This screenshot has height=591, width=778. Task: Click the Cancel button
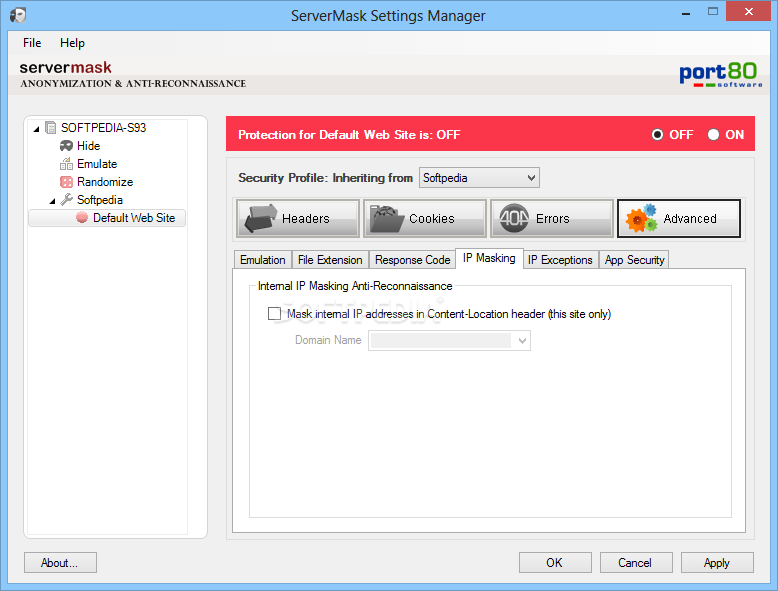[x=636, y=563]
